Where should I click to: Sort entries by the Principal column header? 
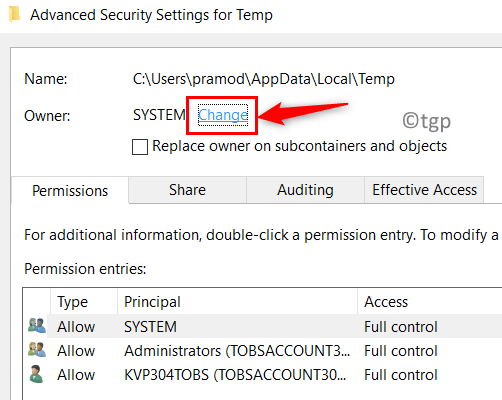click(x=237, y=302)
